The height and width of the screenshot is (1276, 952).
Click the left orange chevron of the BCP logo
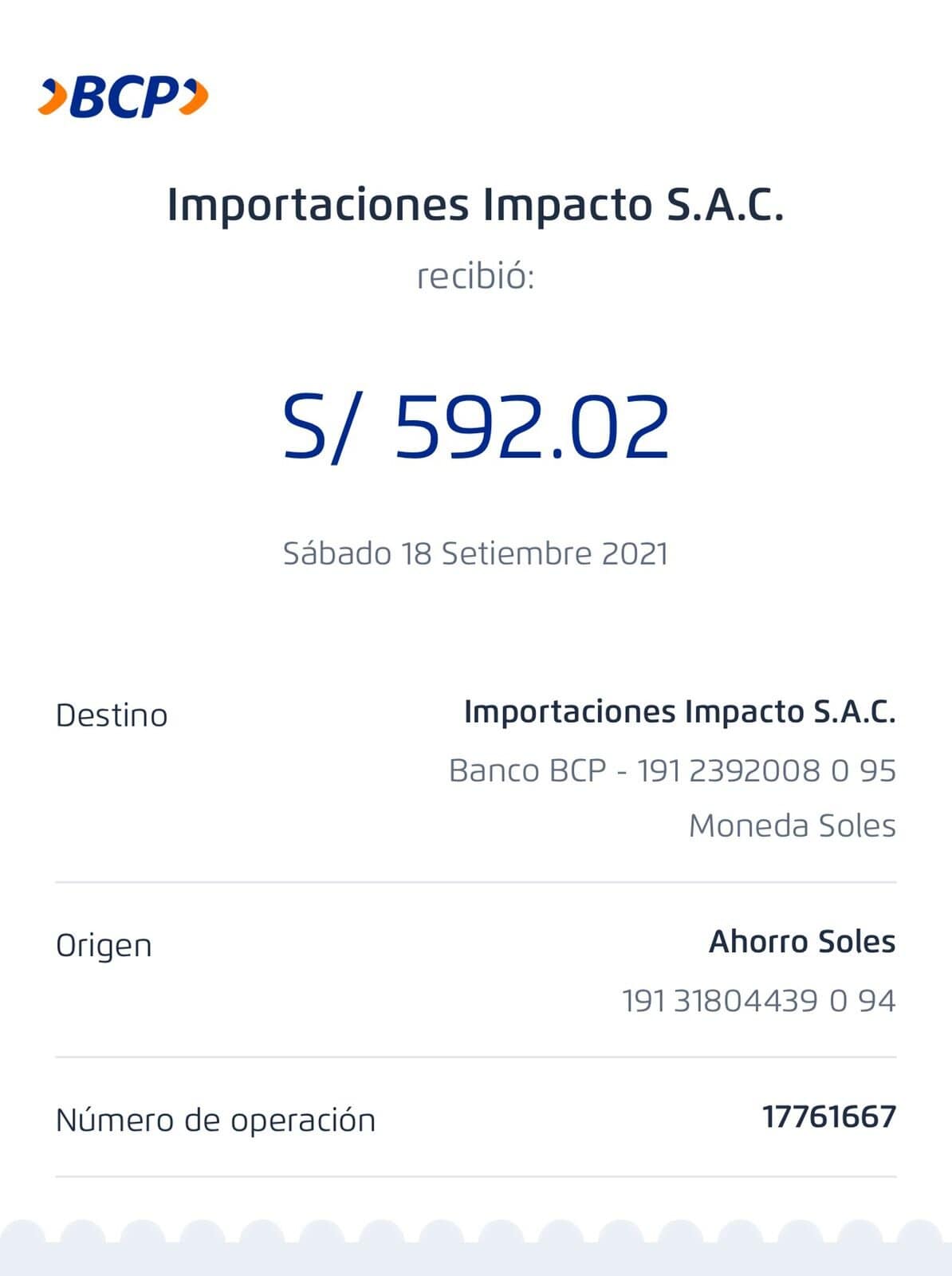tap(53, 97)
